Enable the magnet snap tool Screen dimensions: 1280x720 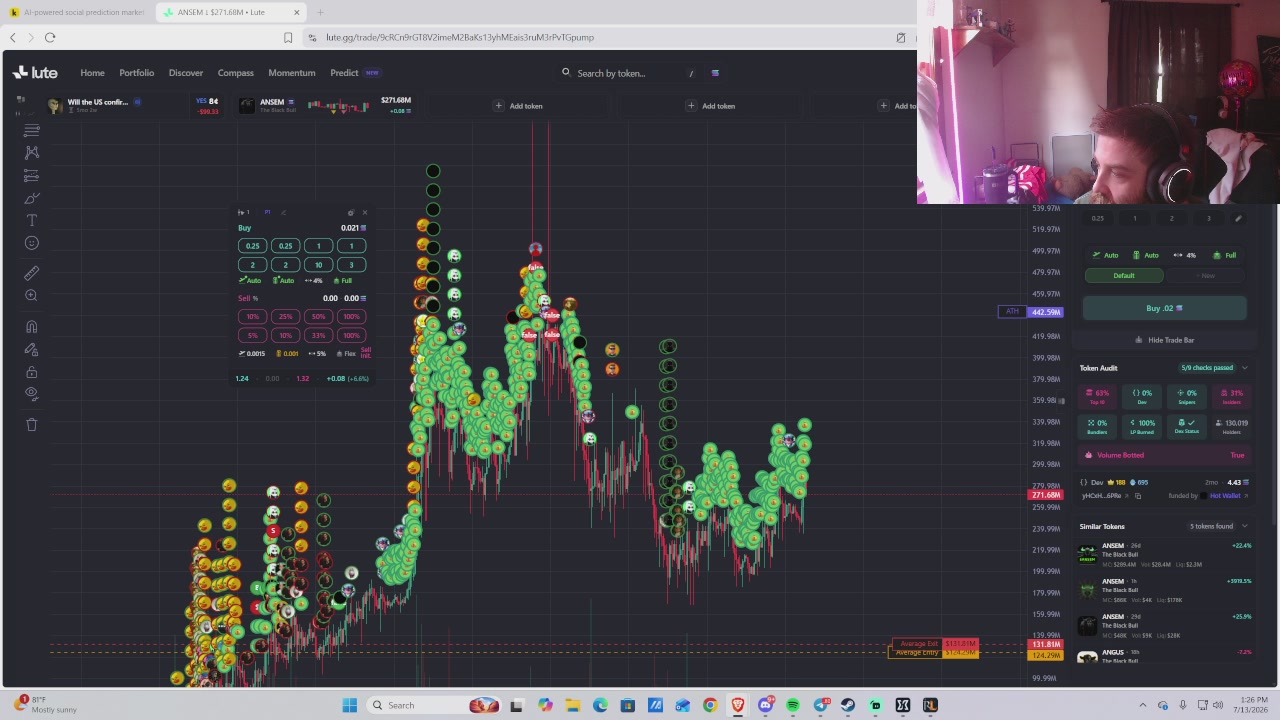[x=32, y=326]
